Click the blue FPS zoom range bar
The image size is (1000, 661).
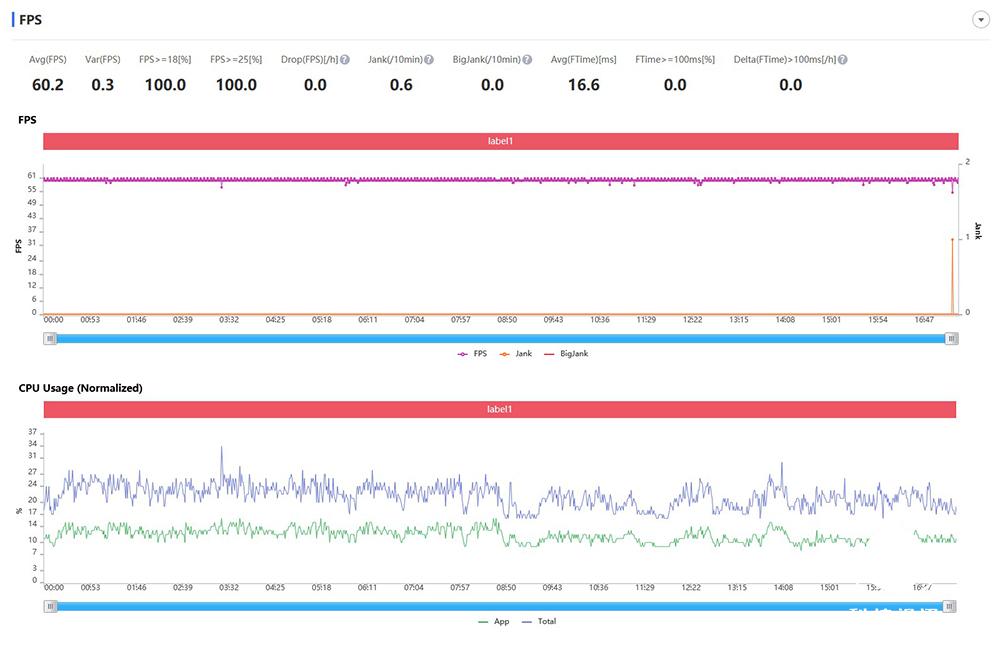pos(501,339)
